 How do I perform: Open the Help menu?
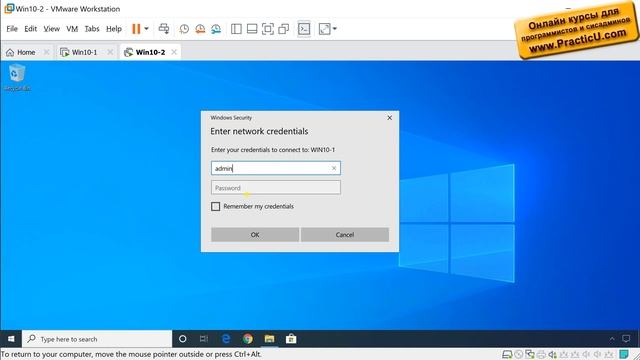[x=114, y=29]
